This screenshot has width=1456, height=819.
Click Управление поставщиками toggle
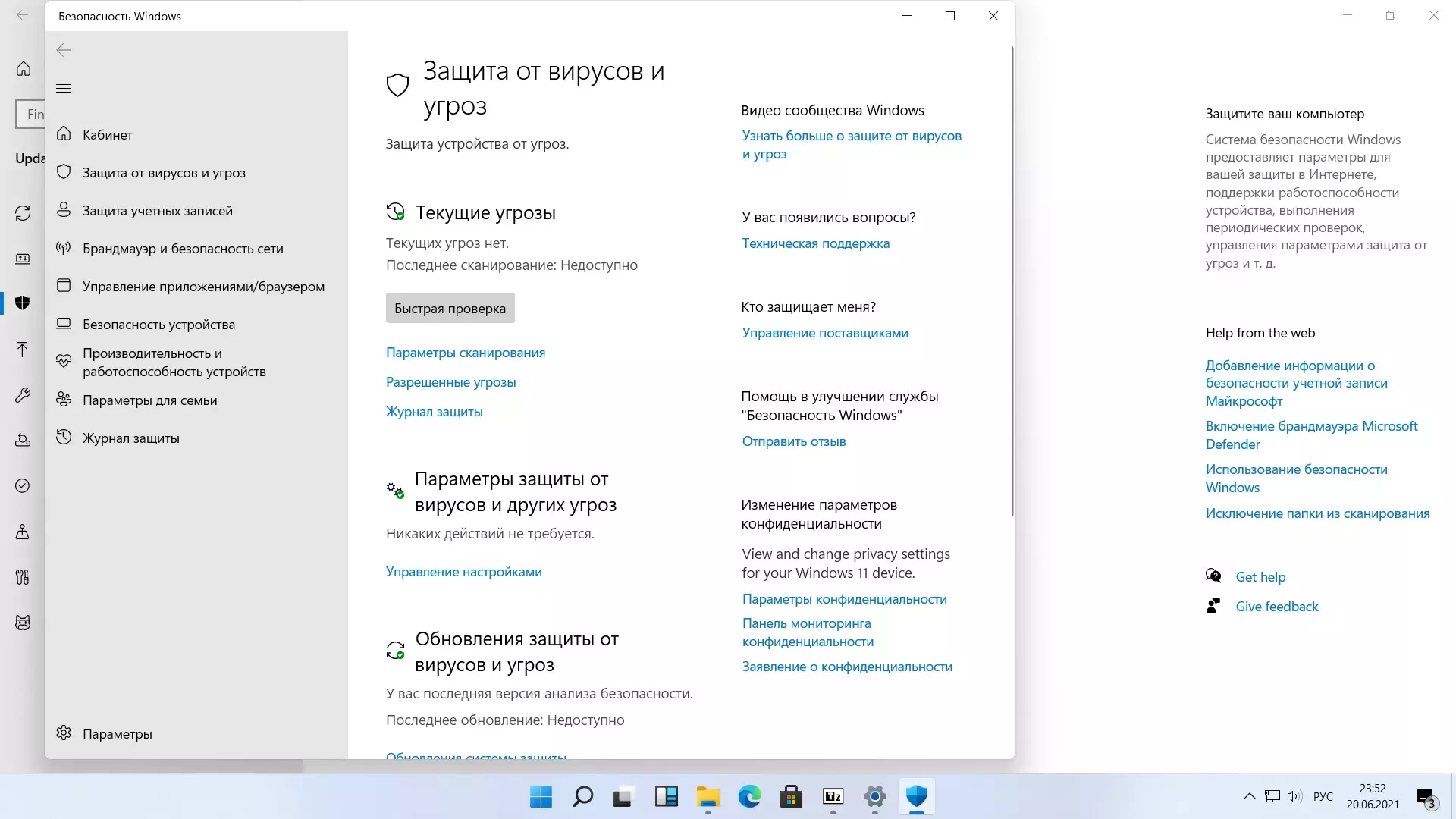click(824, 332)
